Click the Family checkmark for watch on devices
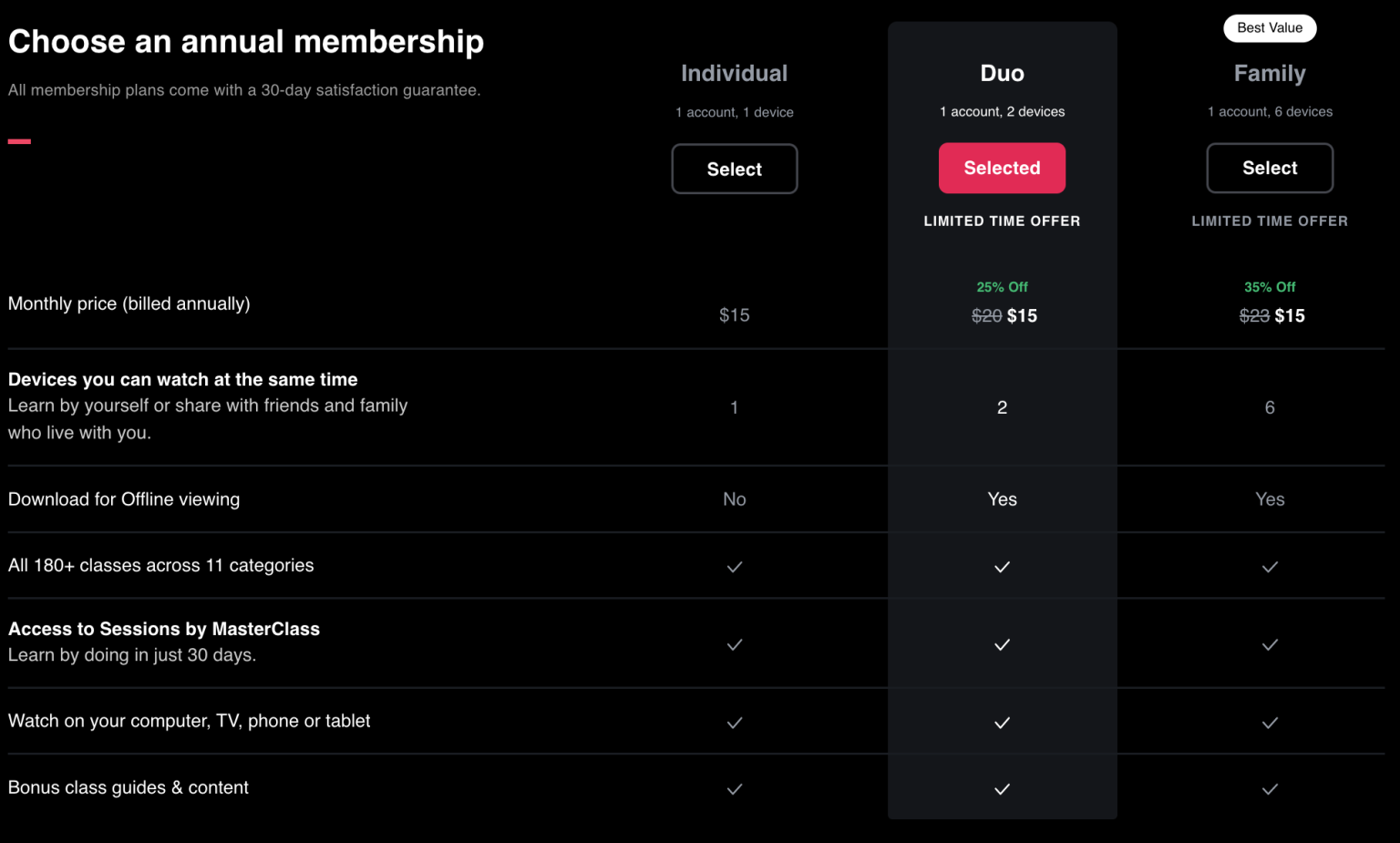The width and height of the screenshot is (1400, 843). point(1270,723)
